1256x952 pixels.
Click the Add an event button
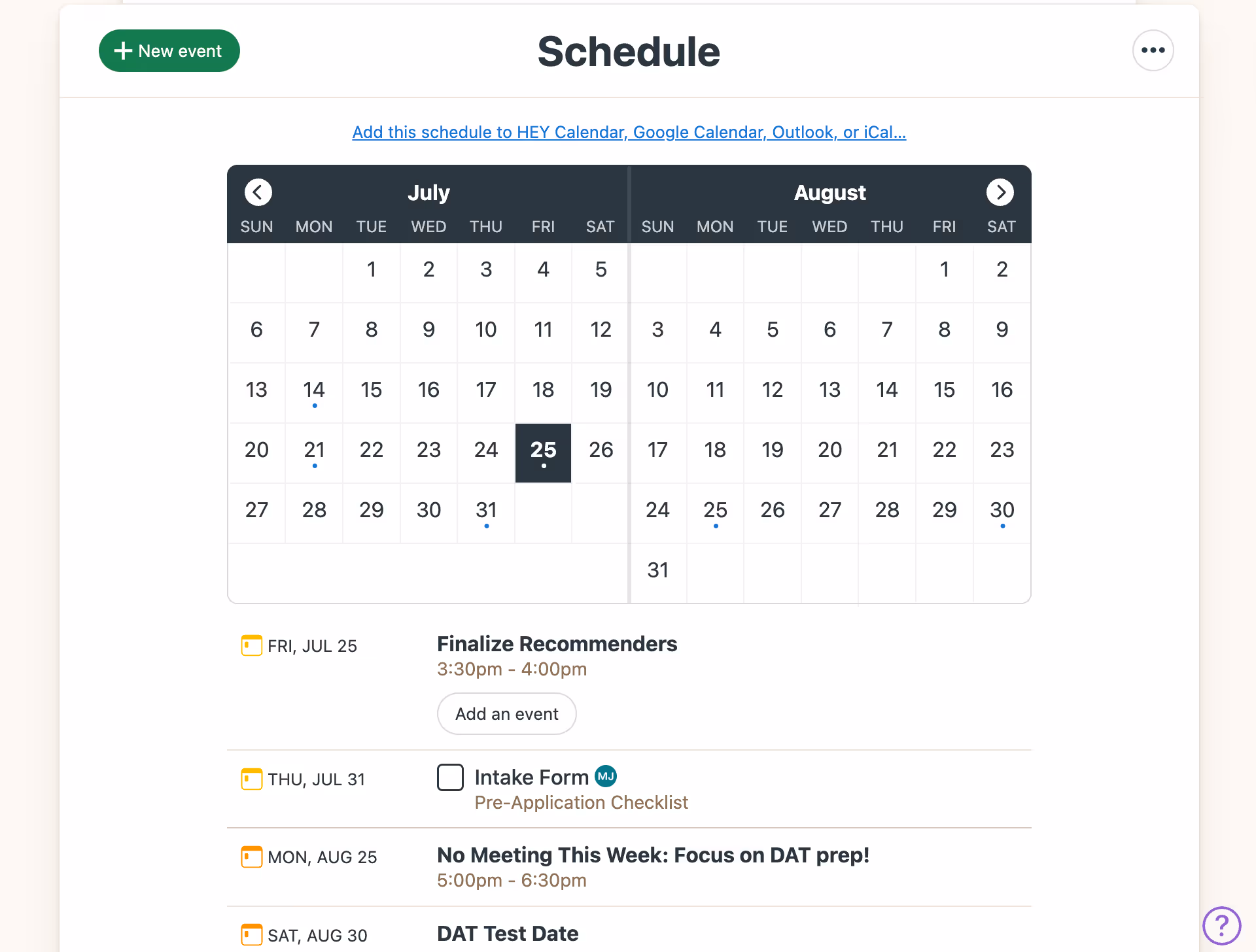click(506, 713)
